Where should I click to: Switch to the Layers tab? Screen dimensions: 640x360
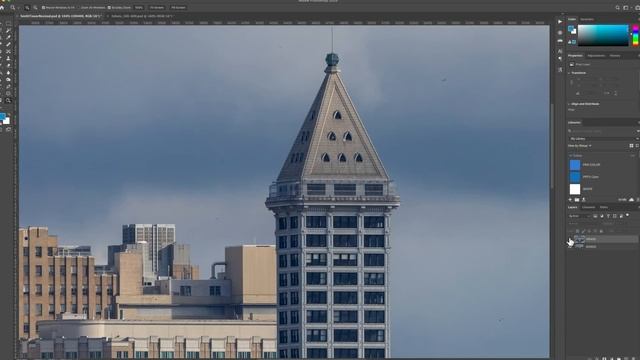tap(573, 207)
